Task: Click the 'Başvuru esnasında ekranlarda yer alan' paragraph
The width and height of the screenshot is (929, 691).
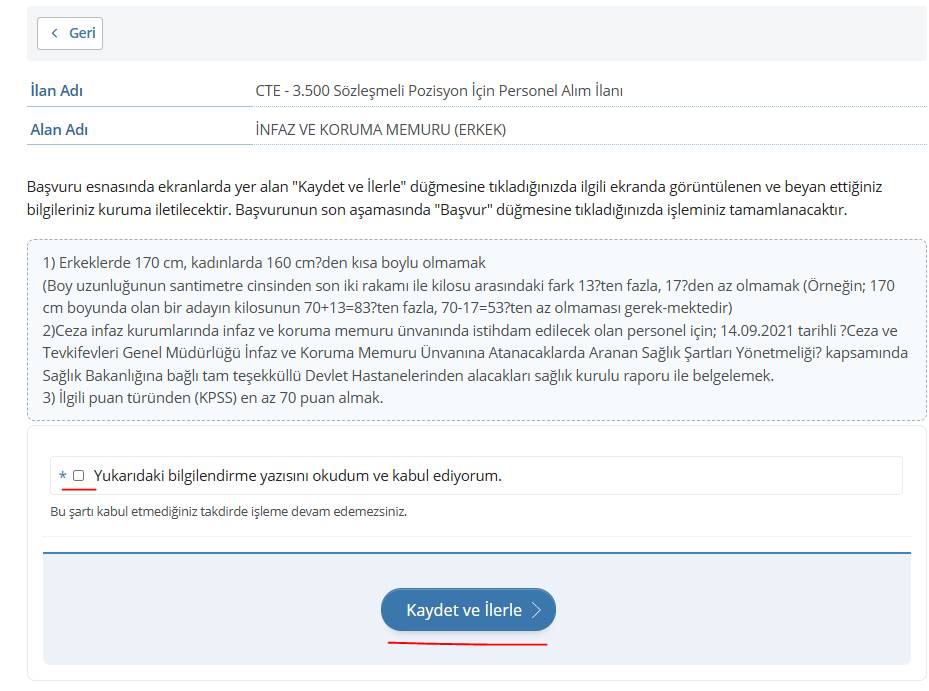Action: (454, 198)
